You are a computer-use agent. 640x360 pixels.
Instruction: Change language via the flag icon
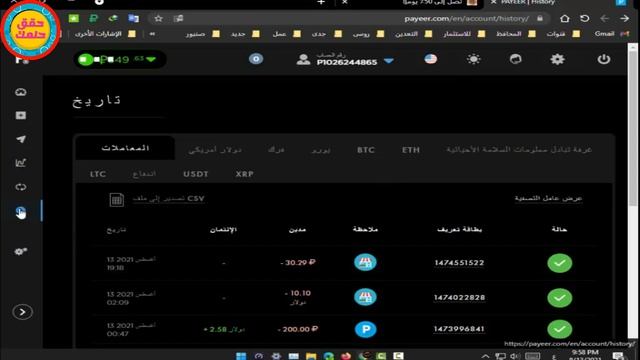[x=431, y=59]
